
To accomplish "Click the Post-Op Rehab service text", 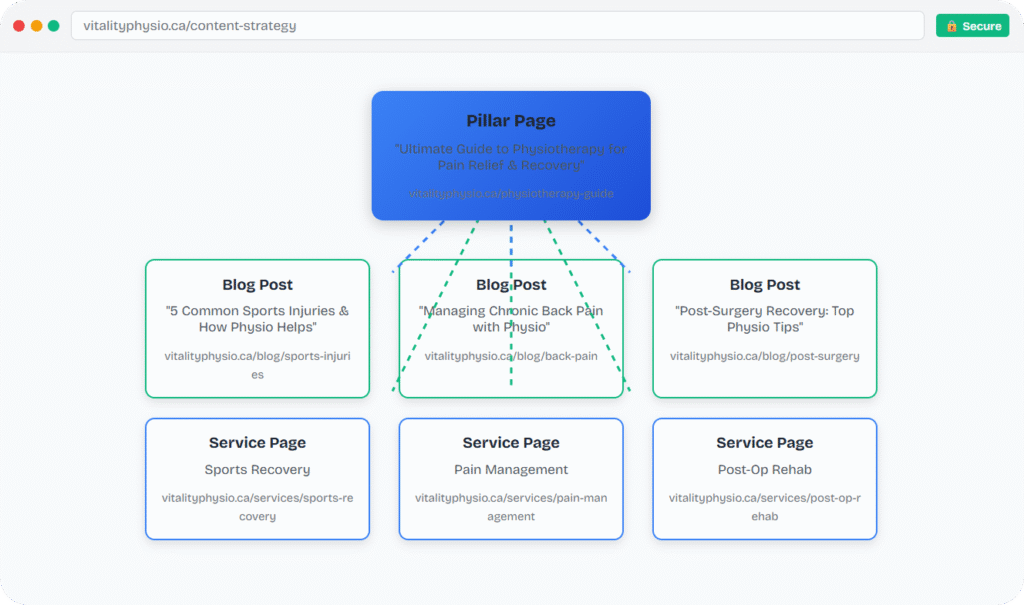I will (765, 470).
